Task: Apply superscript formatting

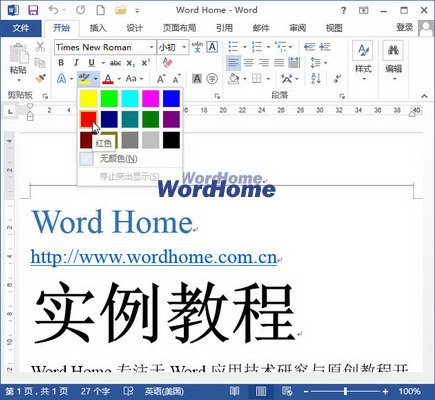Action: point(146,63)
